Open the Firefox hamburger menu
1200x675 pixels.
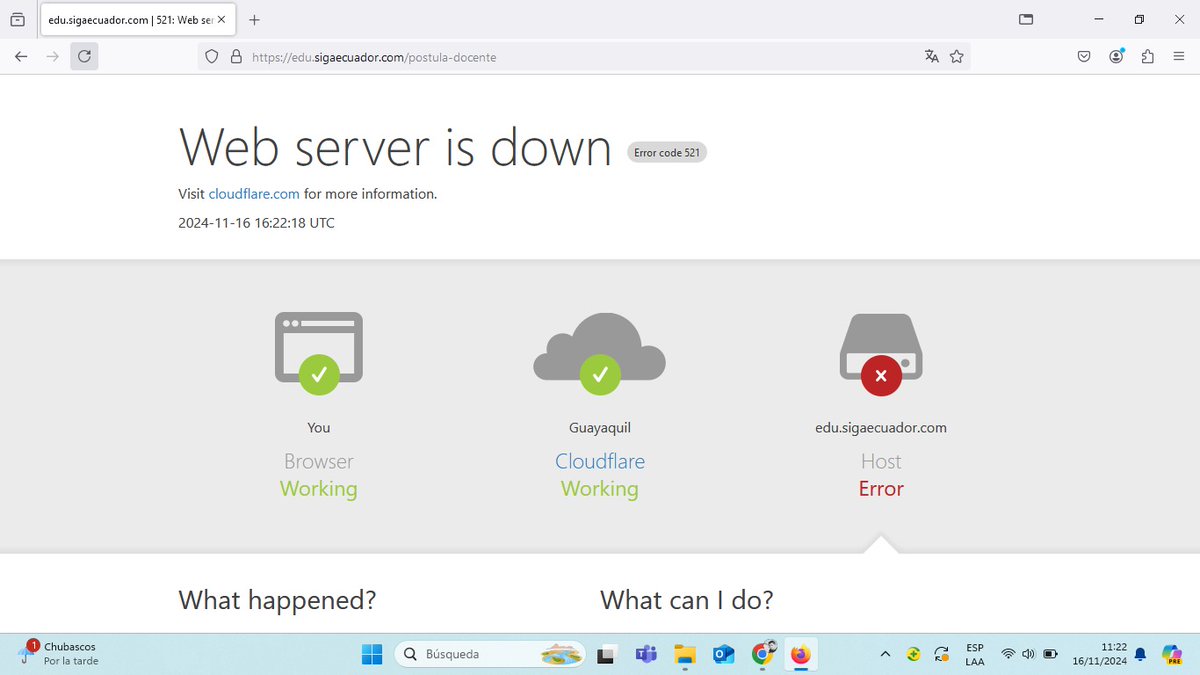coord(1179,57)
